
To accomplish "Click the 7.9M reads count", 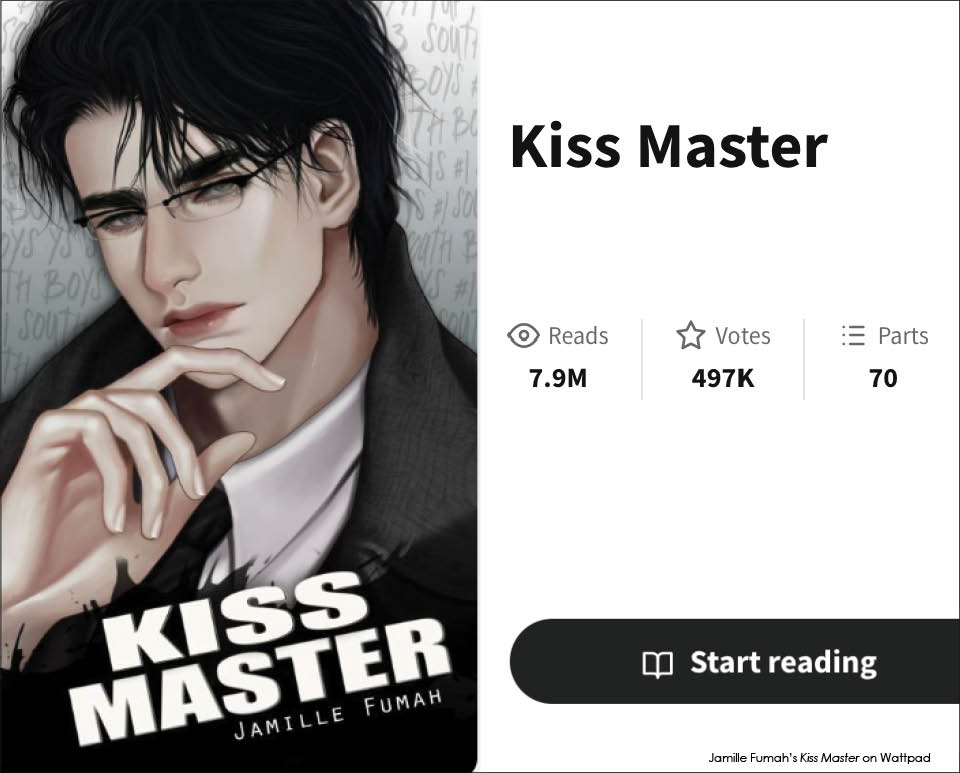I will 558,378.
